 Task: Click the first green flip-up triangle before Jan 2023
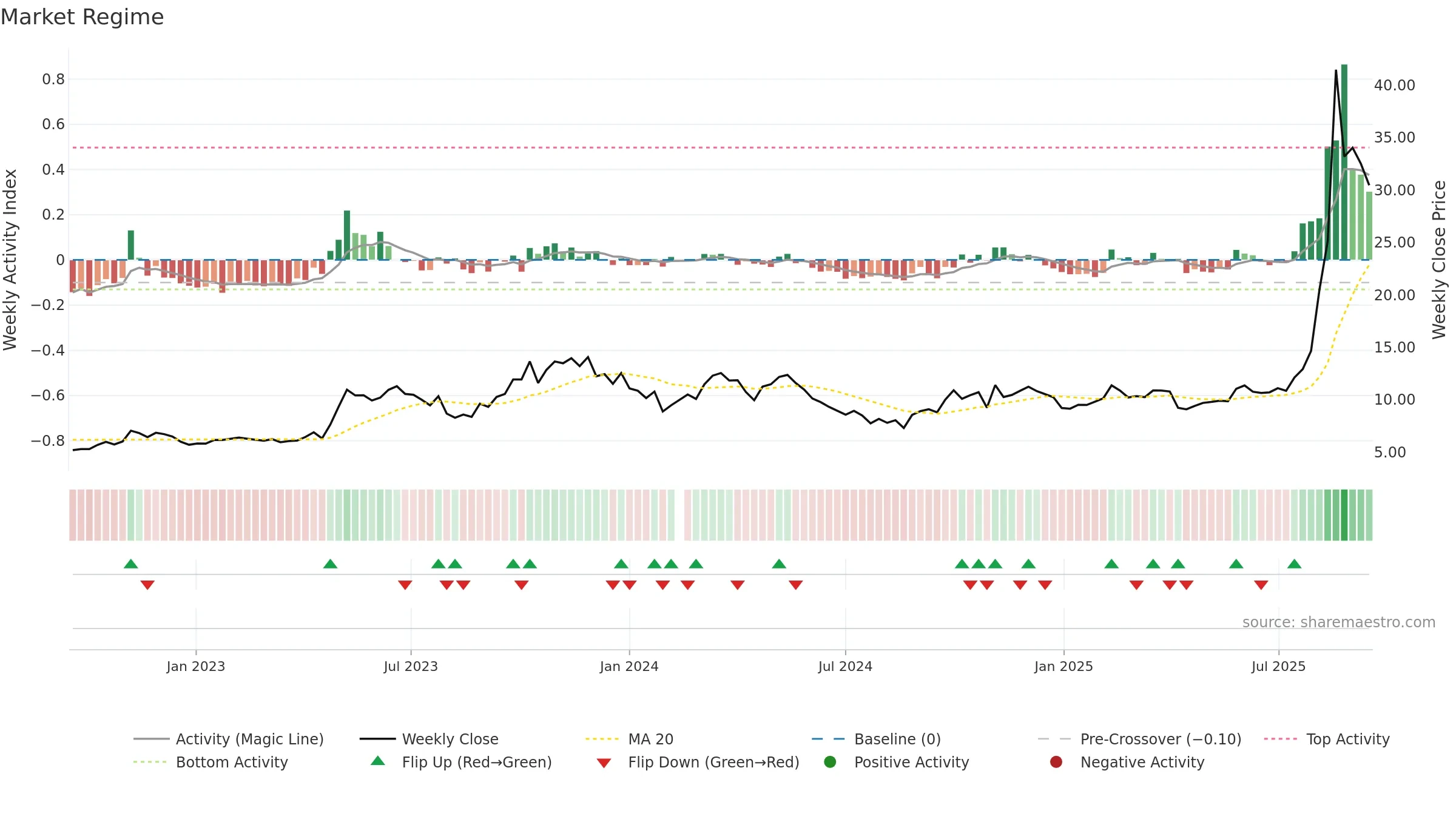pyautogui.click(x=131, y=564)
